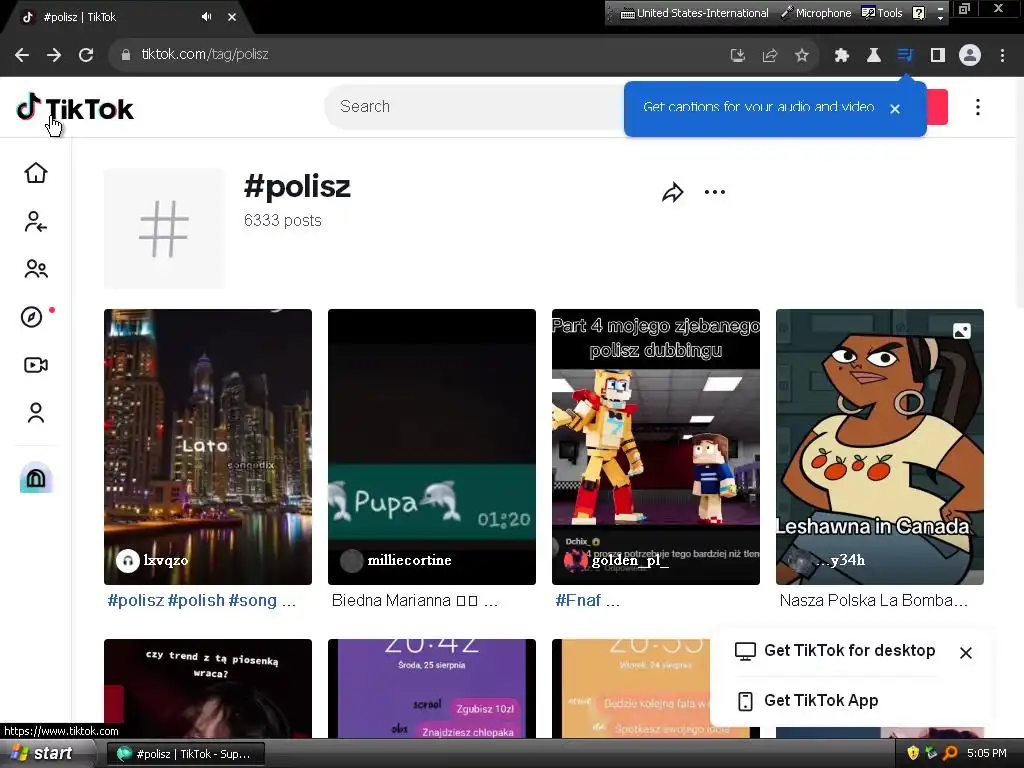Viewport: 1024px width, 768px height.
Task: Open the Home feed sidebar icon
Action: click(36, 173)
